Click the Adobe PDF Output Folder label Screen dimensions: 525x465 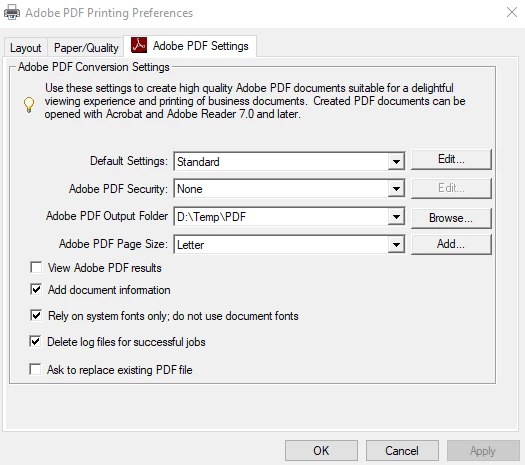[107, 216]
